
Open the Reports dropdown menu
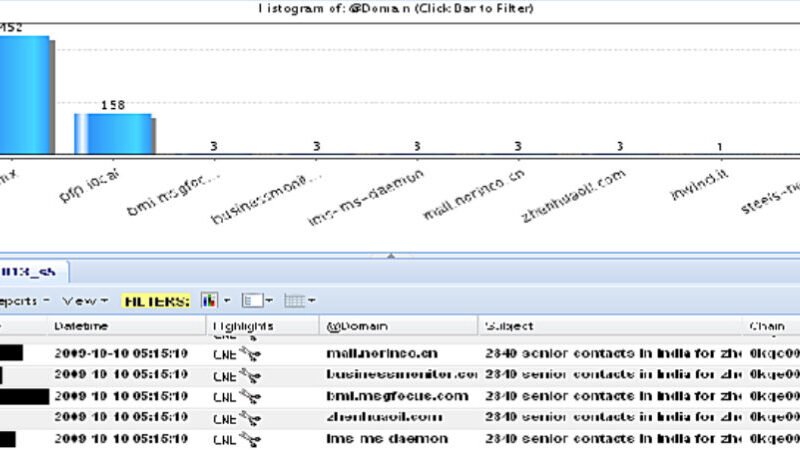[24, 300]
